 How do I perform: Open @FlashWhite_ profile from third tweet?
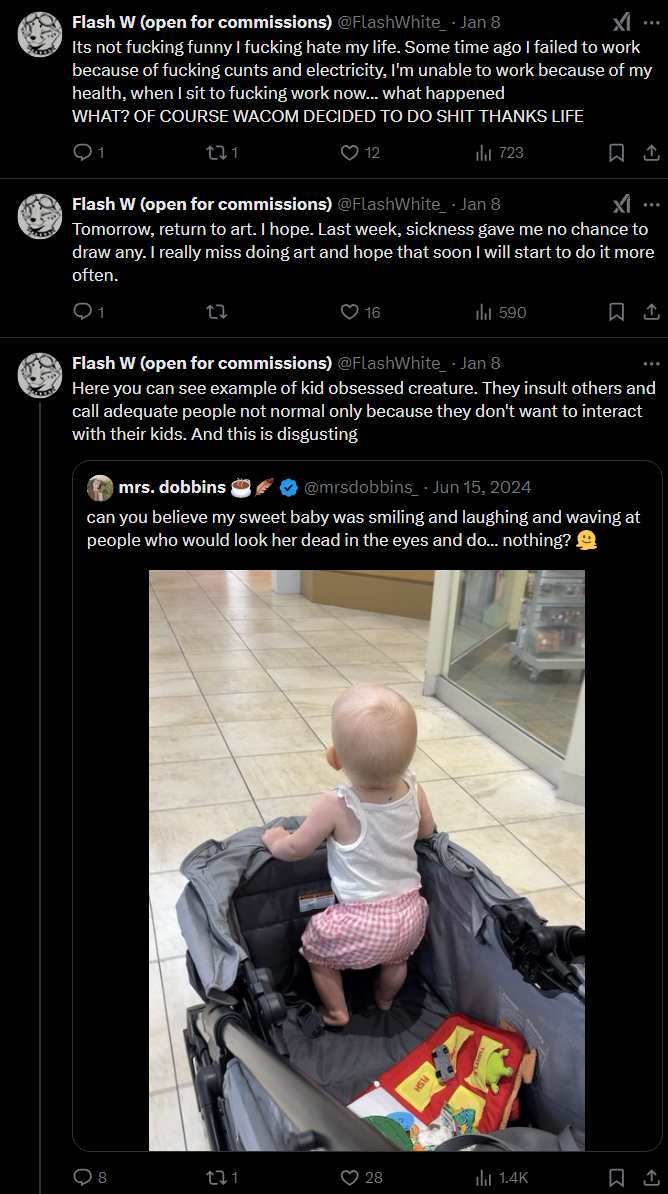pos(391,363)
